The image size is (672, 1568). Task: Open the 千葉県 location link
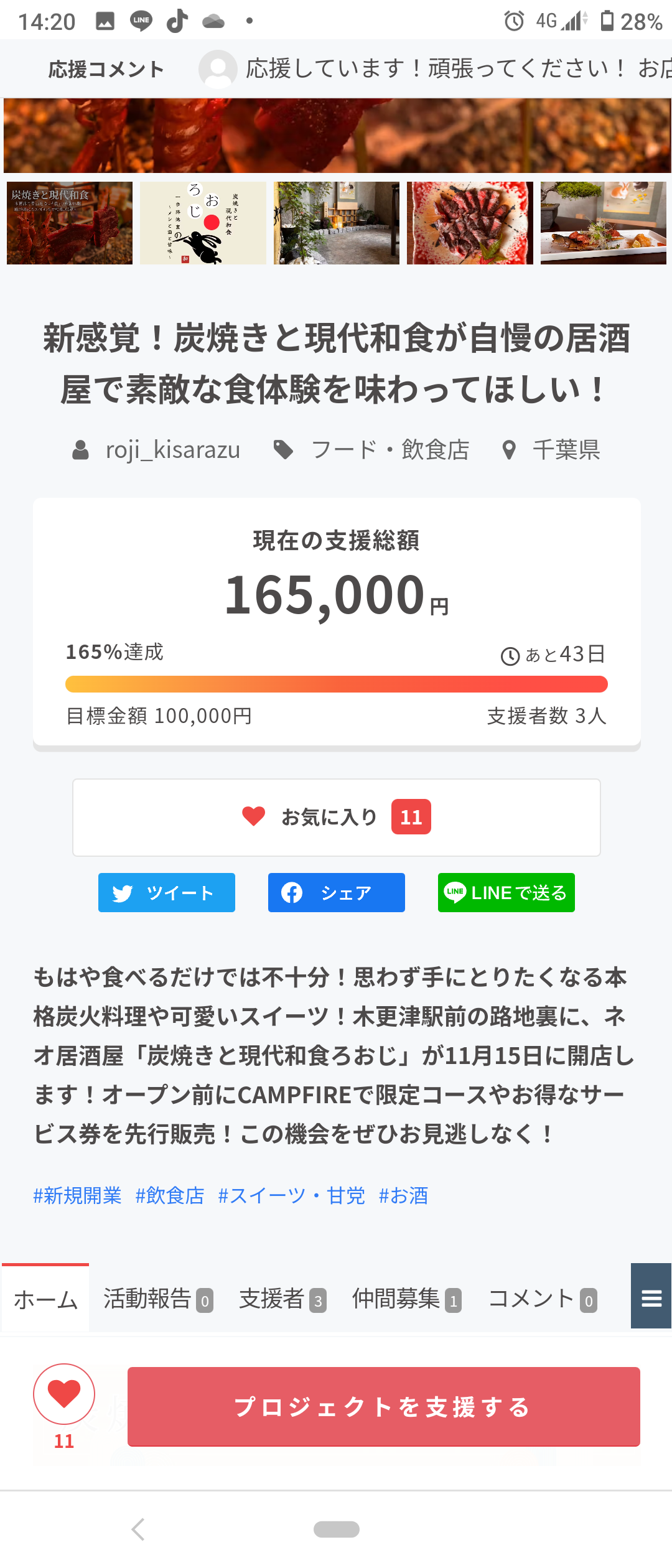(566, 449)
